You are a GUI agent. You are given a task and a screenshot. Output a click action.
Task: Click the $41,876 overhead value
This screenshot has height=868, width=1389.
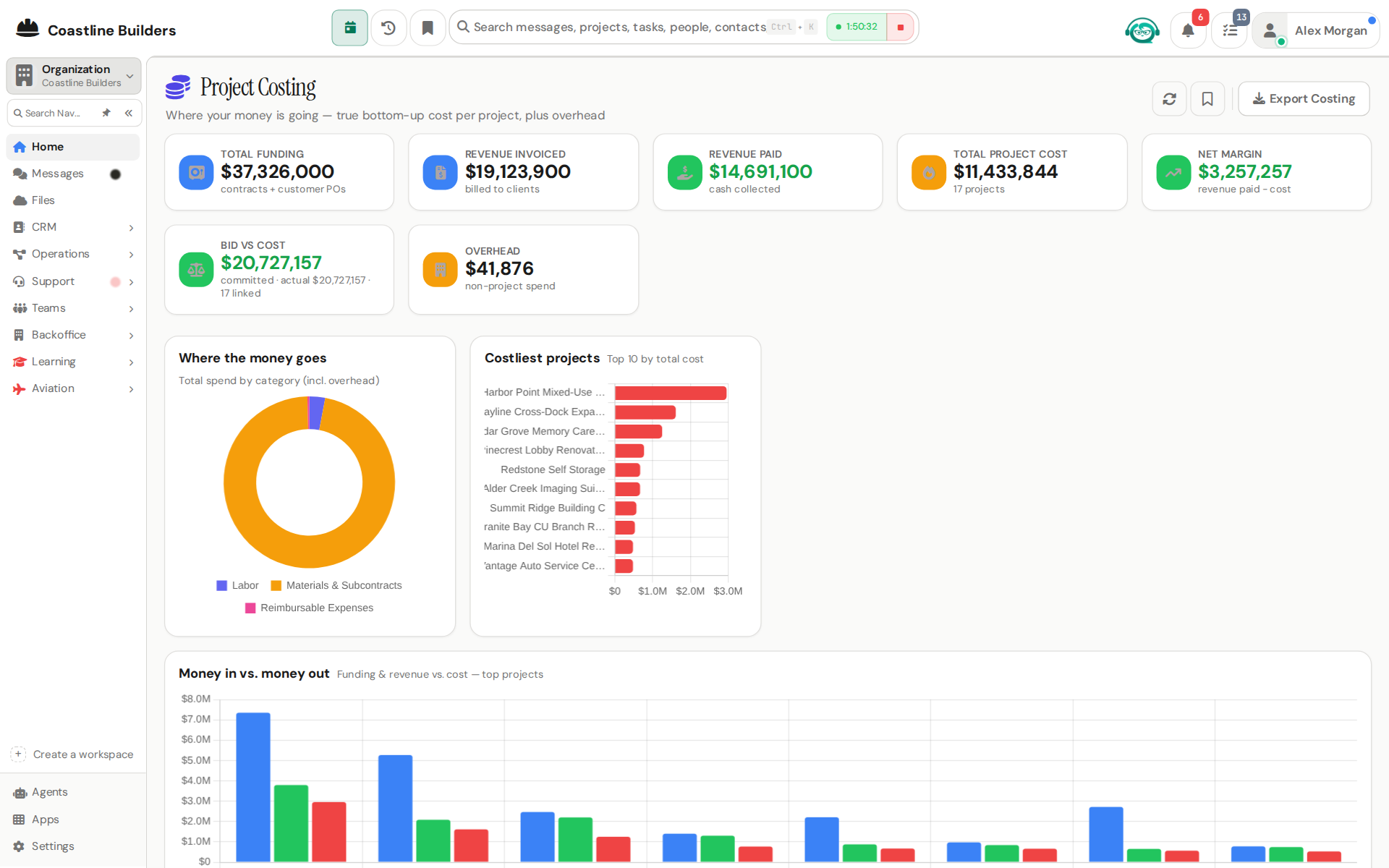pos(499,268)
